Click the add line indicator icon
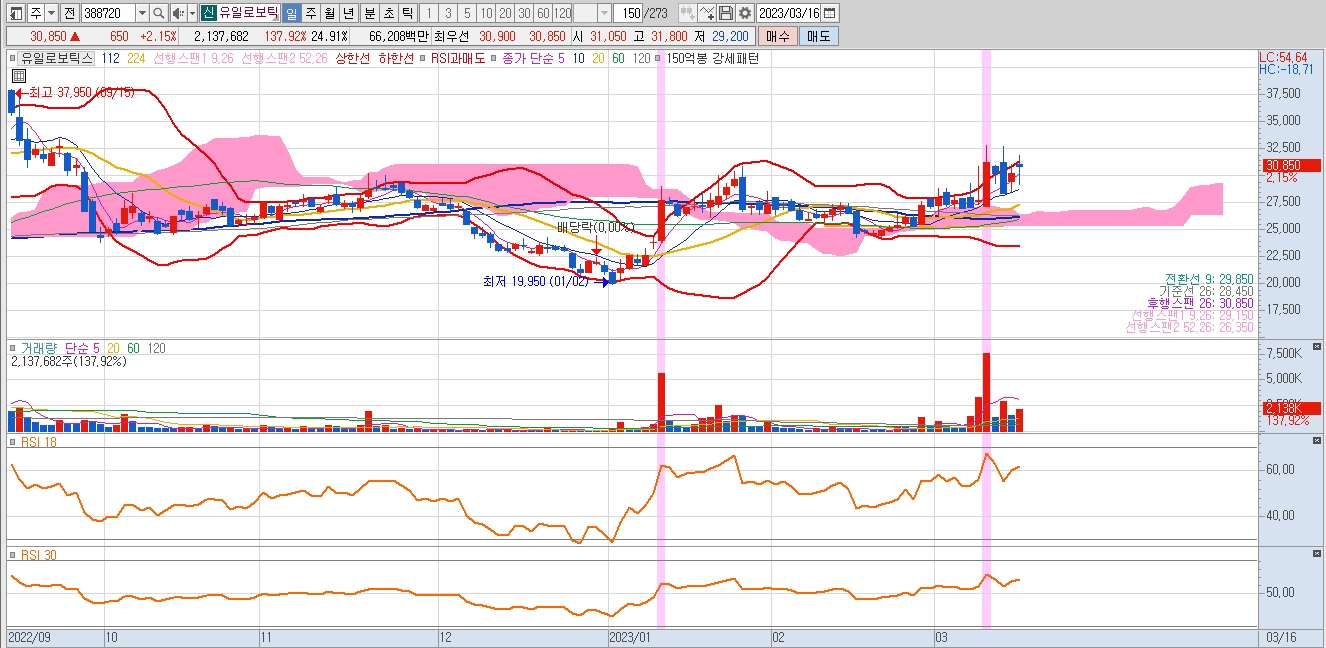This screenshot has height=648, width=1326. [707, 13]
